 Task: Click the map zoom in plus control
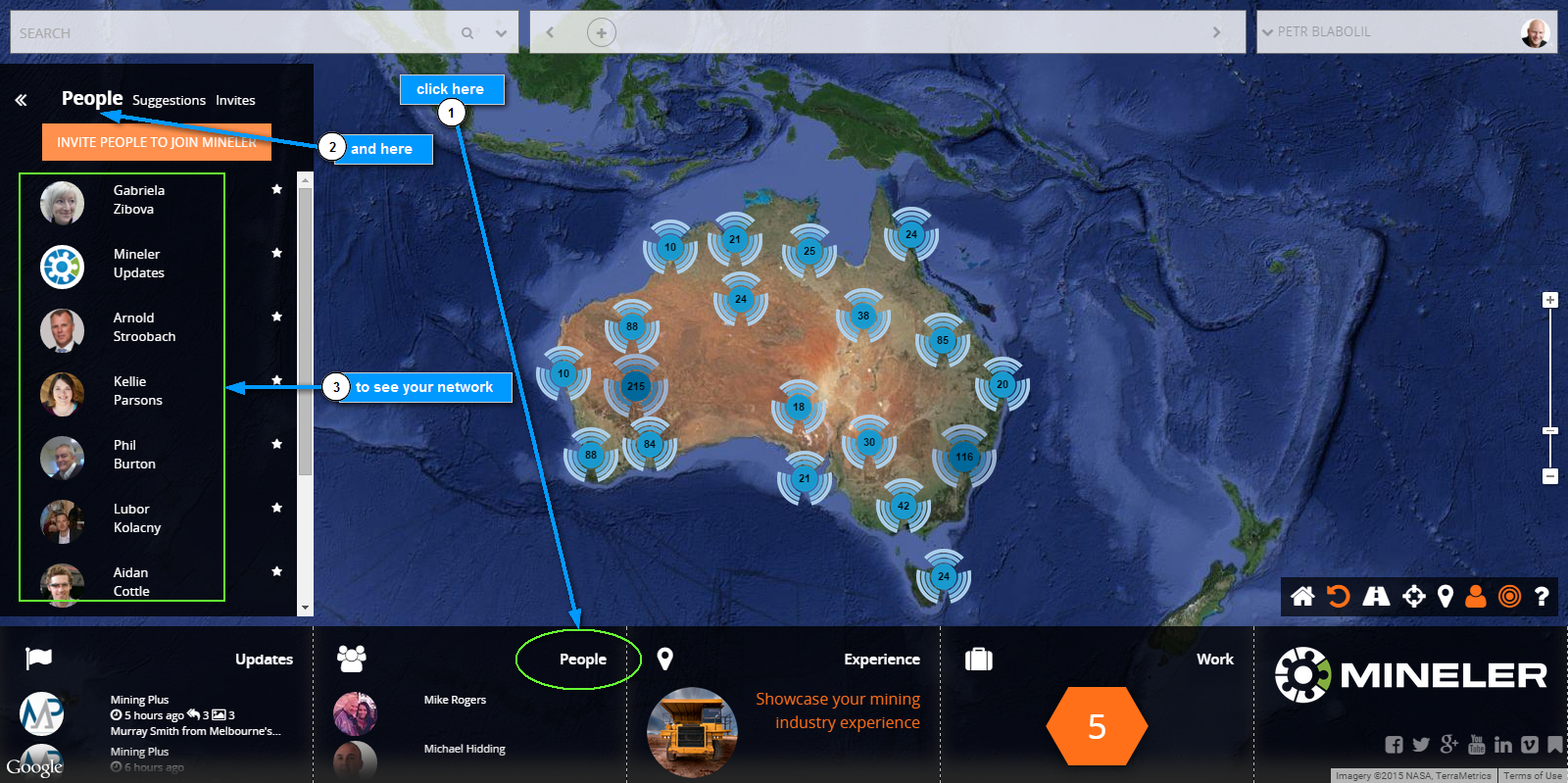point(1549,300)
